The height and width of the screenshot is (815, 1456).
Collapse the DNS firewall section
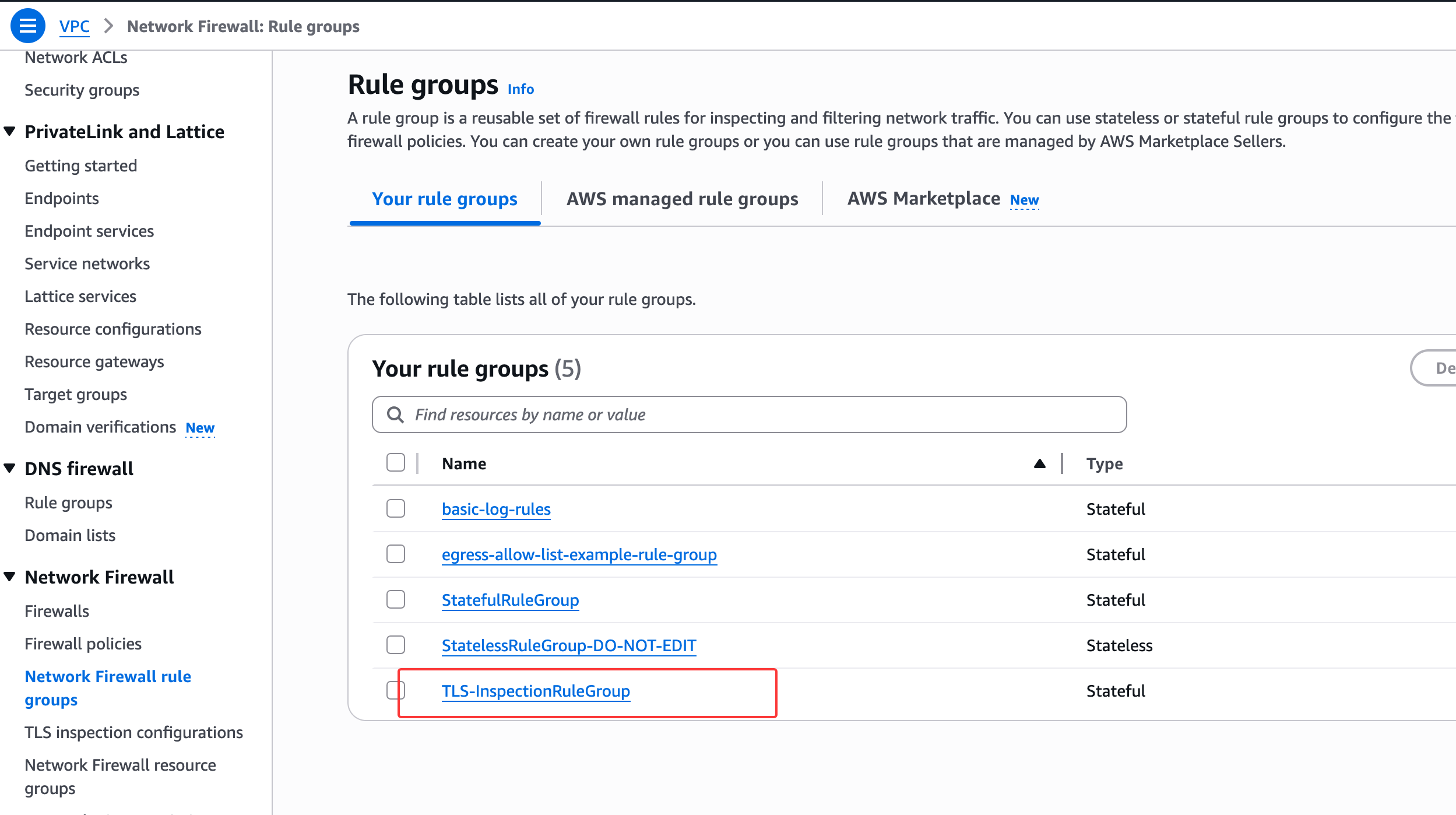[x=10, y=468]
